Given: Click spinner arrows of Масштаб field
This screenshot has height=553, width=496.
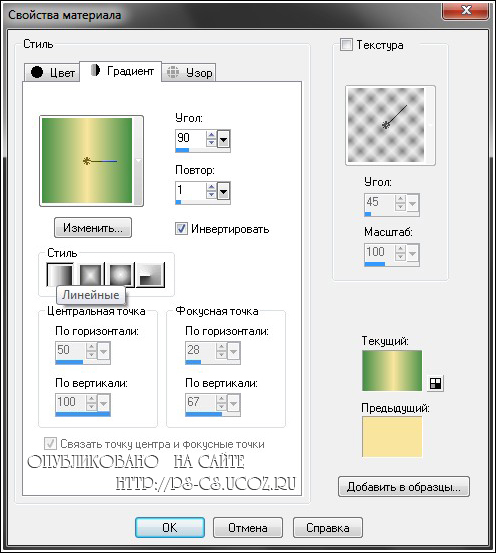Looking at the screenshot, I should point(400,253).
